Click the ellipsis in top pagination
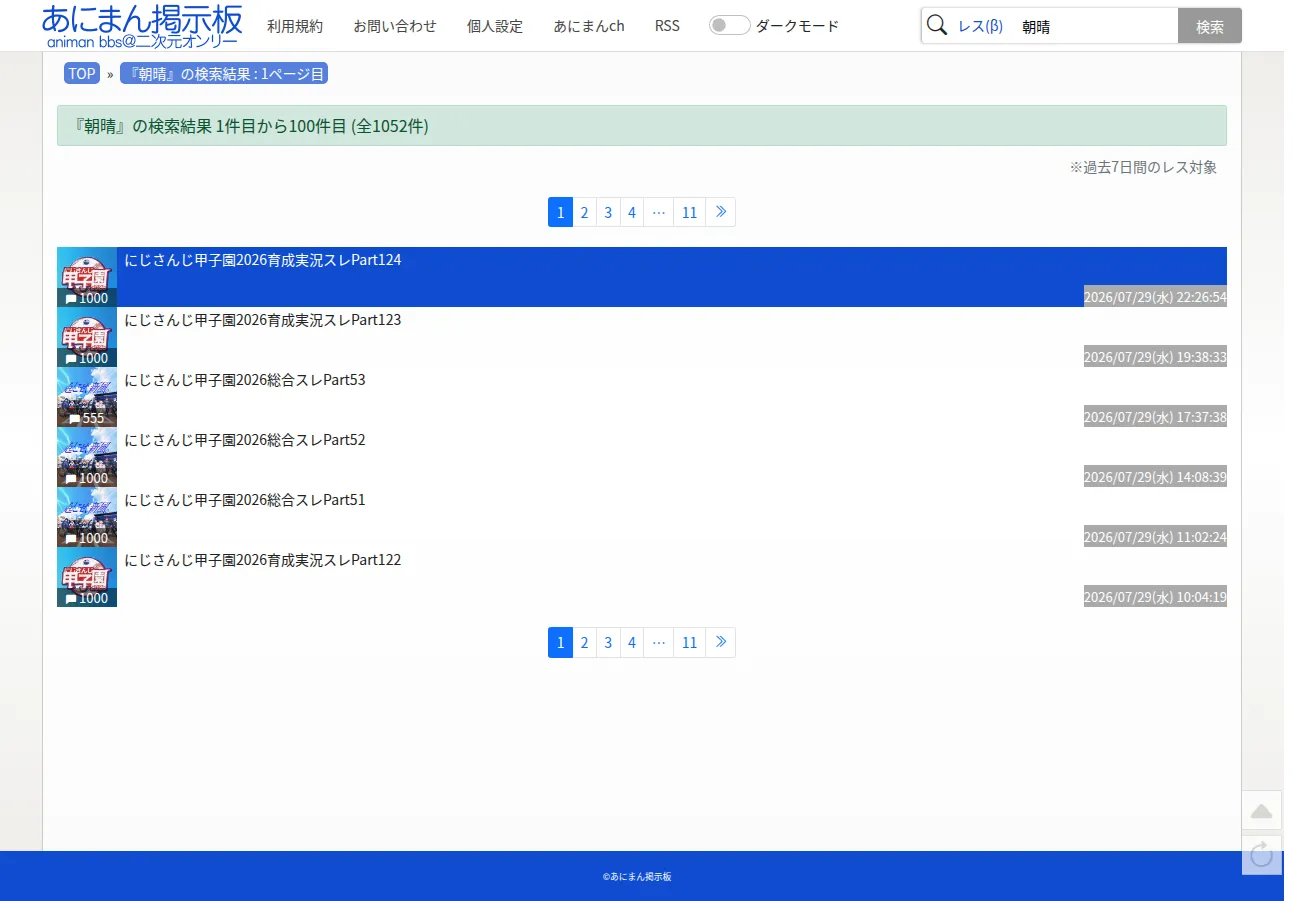Screen dimensions: 1292x901 658,212
